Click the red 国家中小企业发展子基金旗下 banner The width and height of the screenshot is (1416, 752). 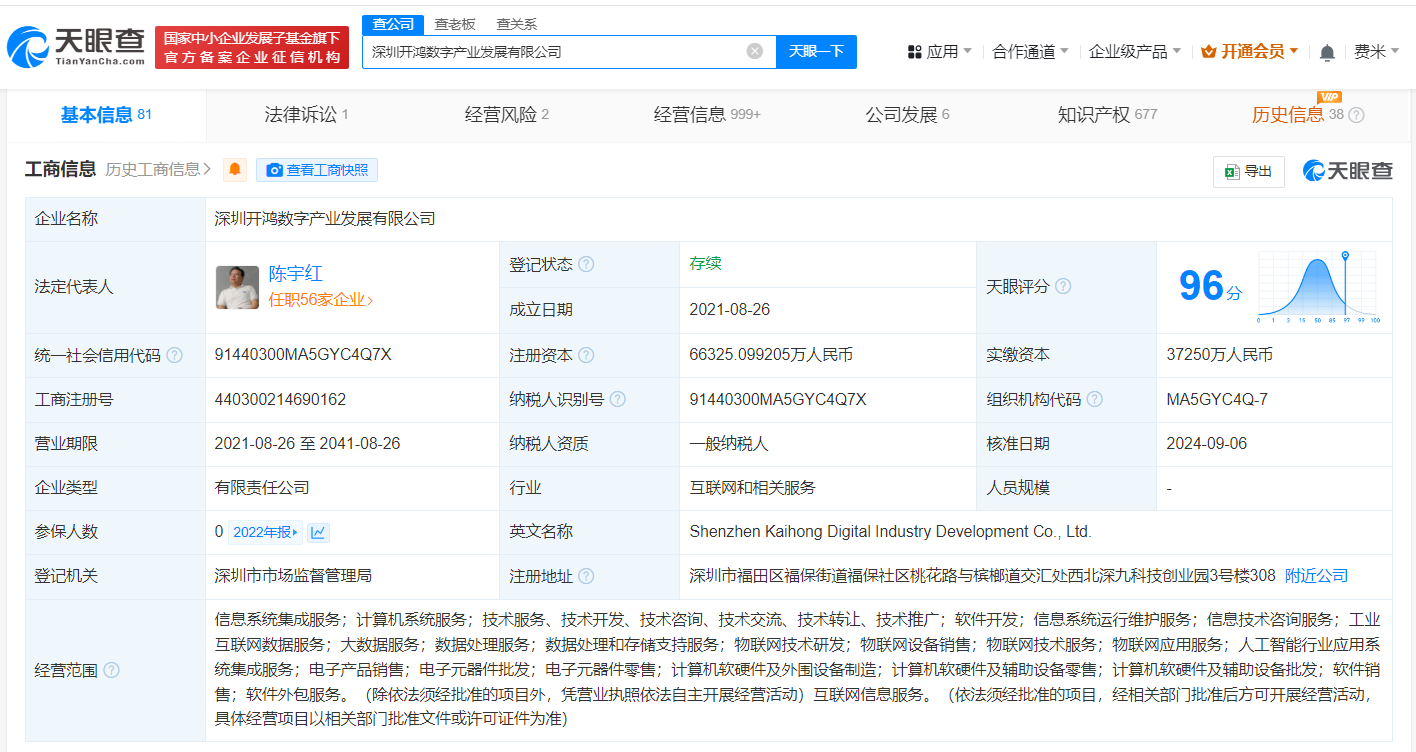tap(252, 47)
